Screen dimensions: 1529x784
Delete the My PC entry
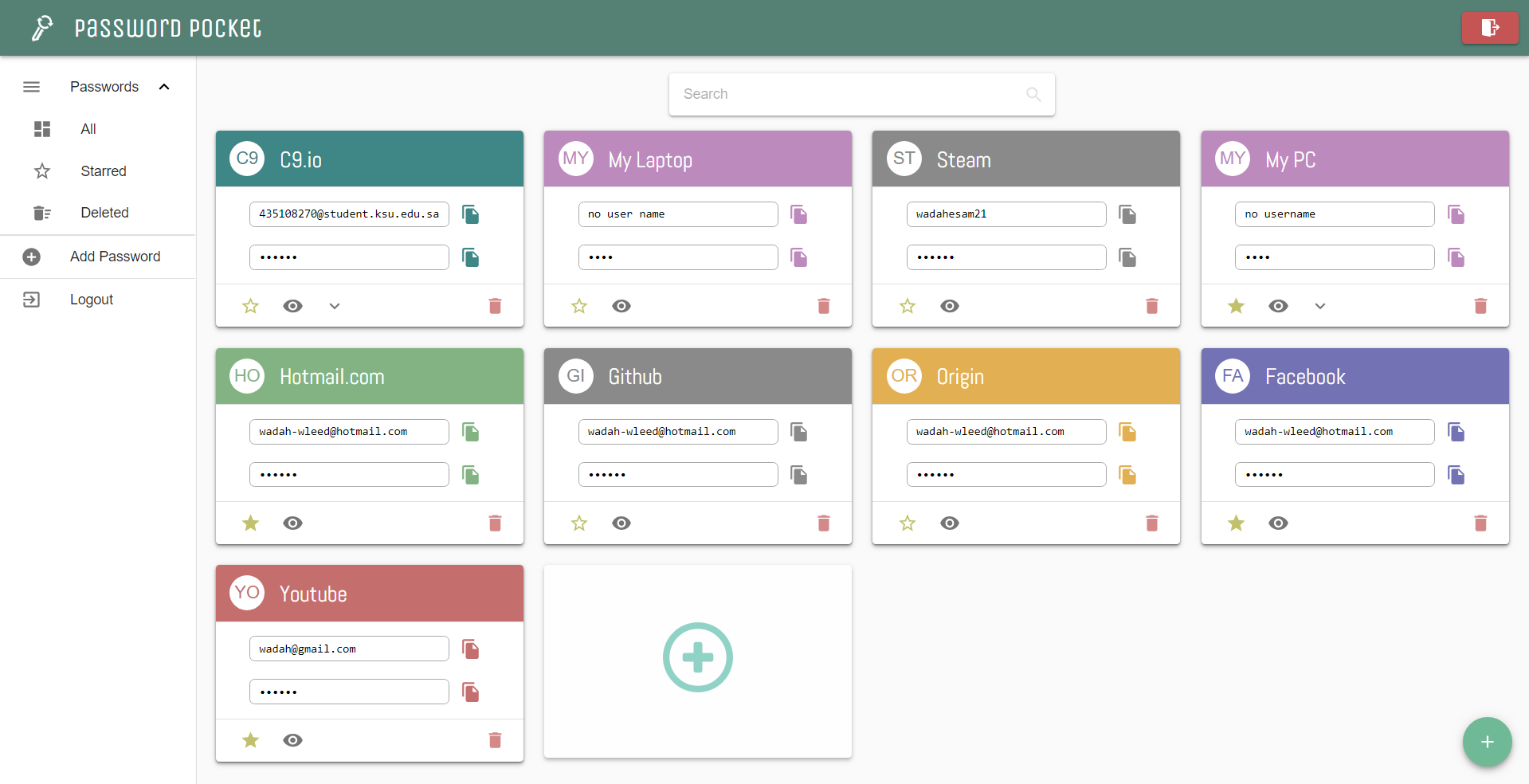click(x=1480, y=306)
